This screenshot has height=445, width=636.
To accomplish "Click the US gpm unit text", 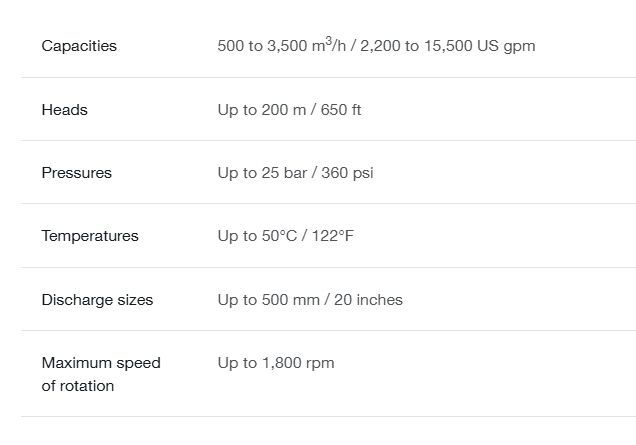I will [x=506, y=46].
